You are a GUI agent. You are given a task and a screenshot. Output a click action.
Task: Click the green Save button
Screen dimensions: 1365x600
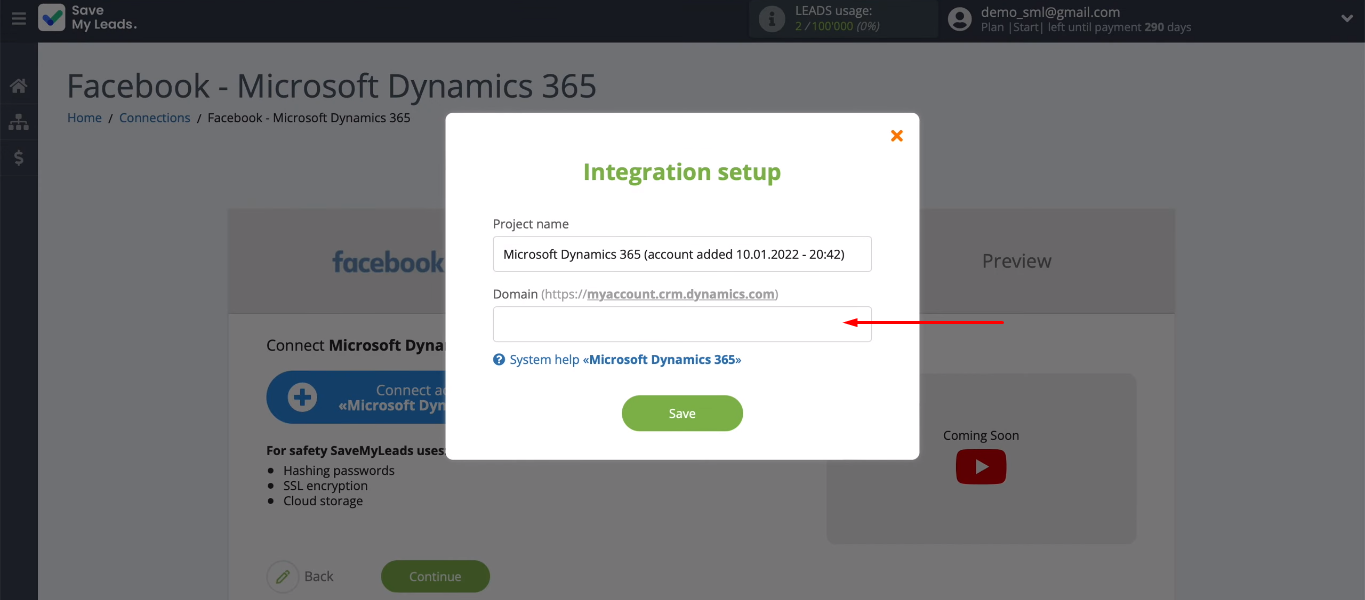(x=682, y=413)
